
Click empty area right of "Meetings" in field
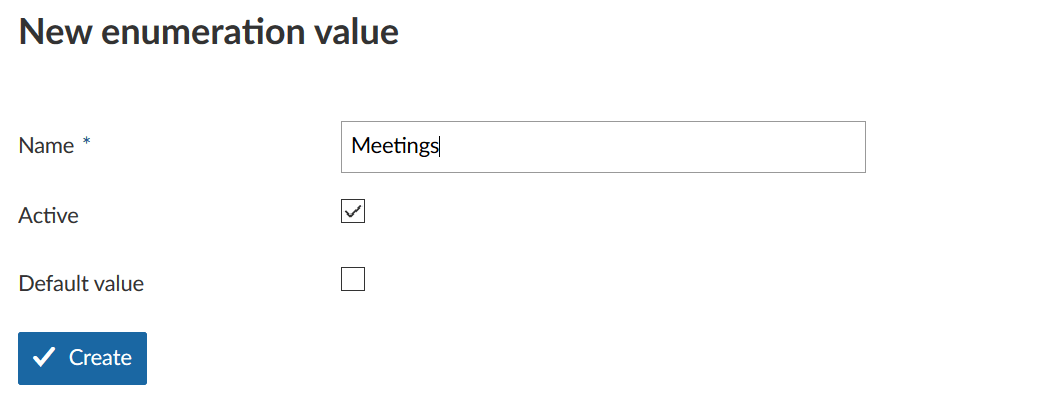point(650,147)
